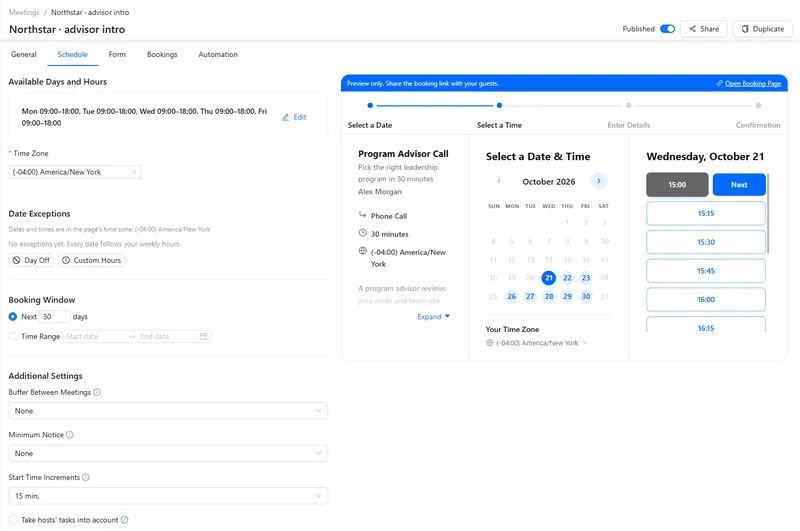The height and width of the screenshot is (531, 800).
Task: Open Start Time Increments dropdown
Action: point(168,496)
